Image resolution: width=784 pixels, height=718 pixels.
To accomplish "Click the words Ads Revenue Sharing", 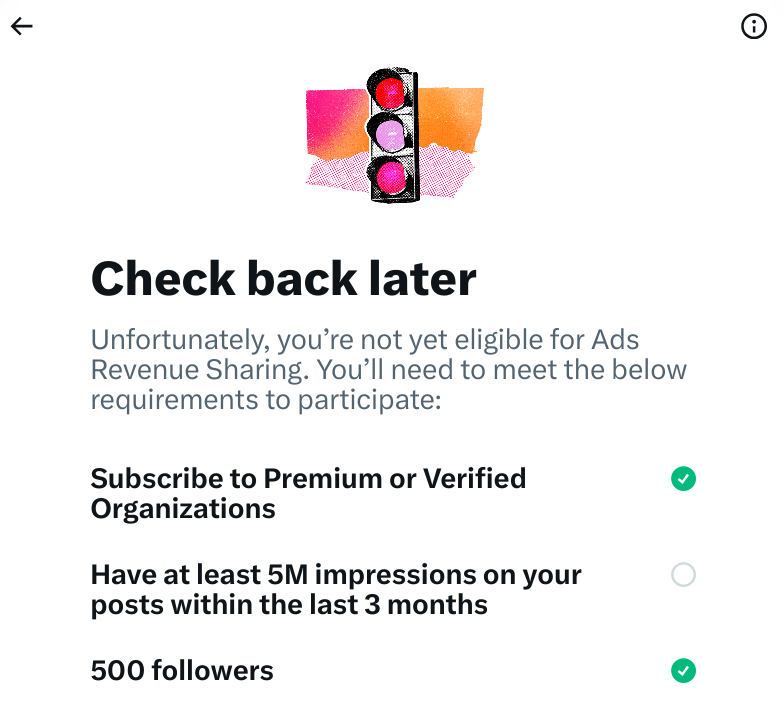I will pyautogui.click(x=365, y=354).
